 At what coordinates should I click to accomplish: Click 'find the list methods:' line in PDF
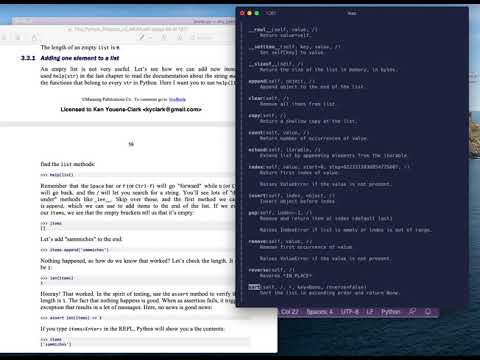click(68, 164)
